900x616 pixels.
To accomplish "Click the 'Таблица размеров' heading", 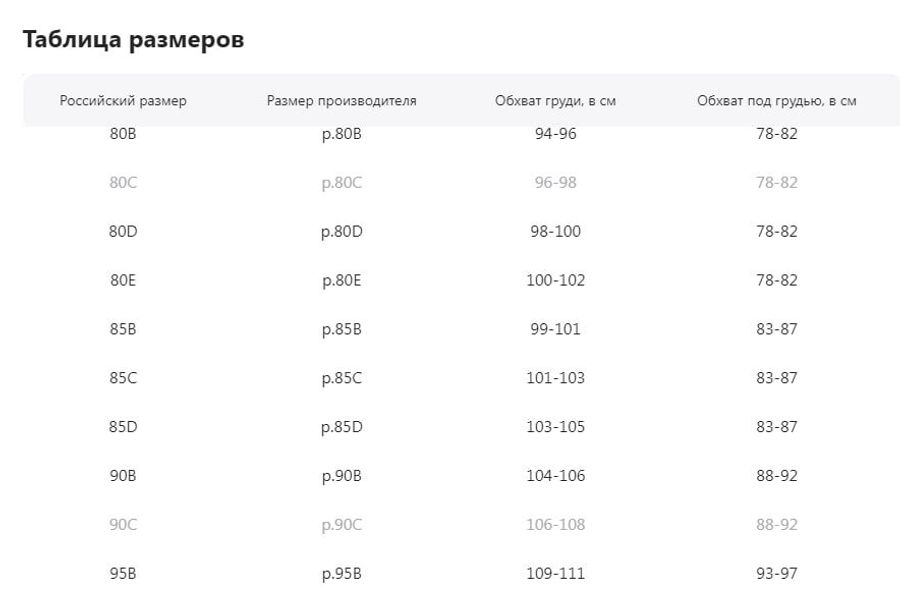I will [x=133, y=40].
